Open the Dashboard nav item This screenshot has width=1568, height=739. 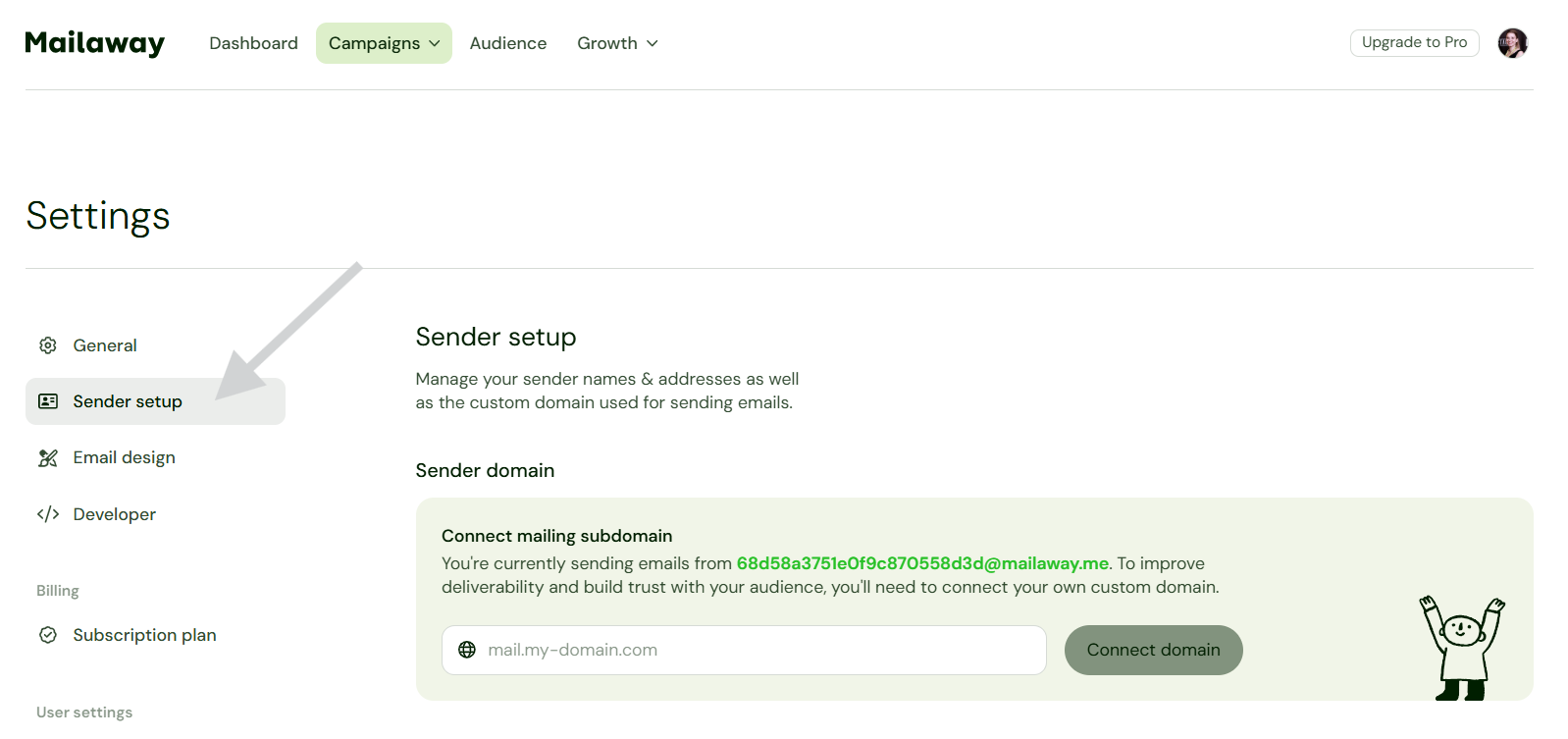point(253,43)
